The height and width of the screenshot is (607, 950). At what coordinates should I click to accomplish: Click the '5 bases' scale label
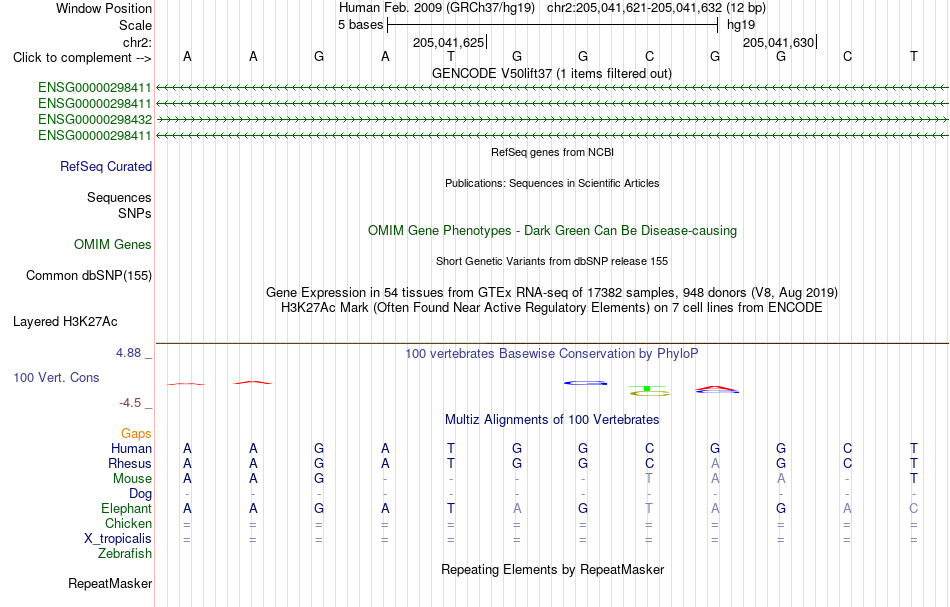point(360,25)
